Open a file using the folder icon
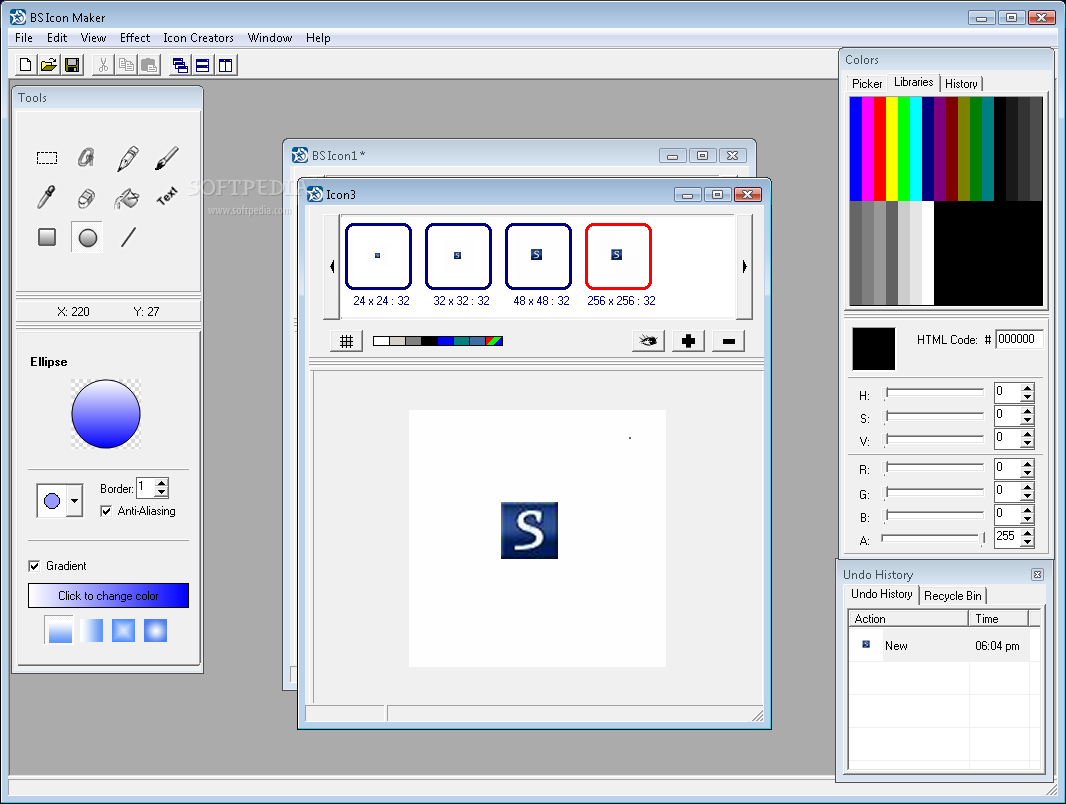 click(48, 65)
